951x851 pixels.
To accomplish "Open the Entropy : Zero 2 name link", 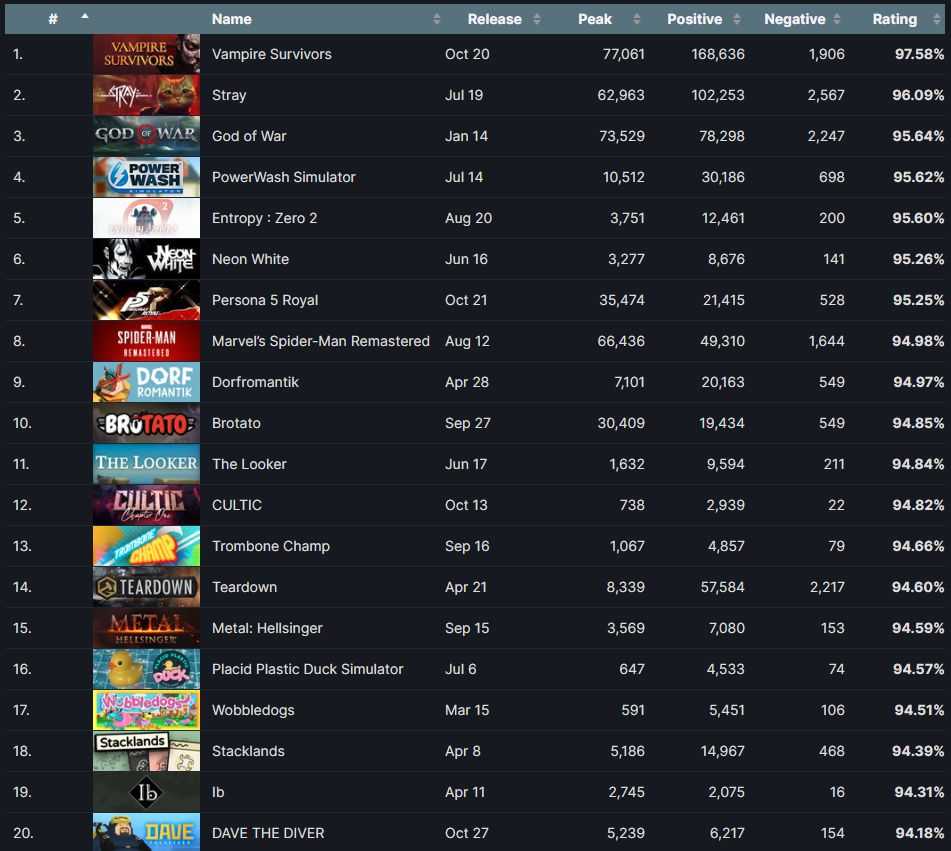I will (264, 218).
